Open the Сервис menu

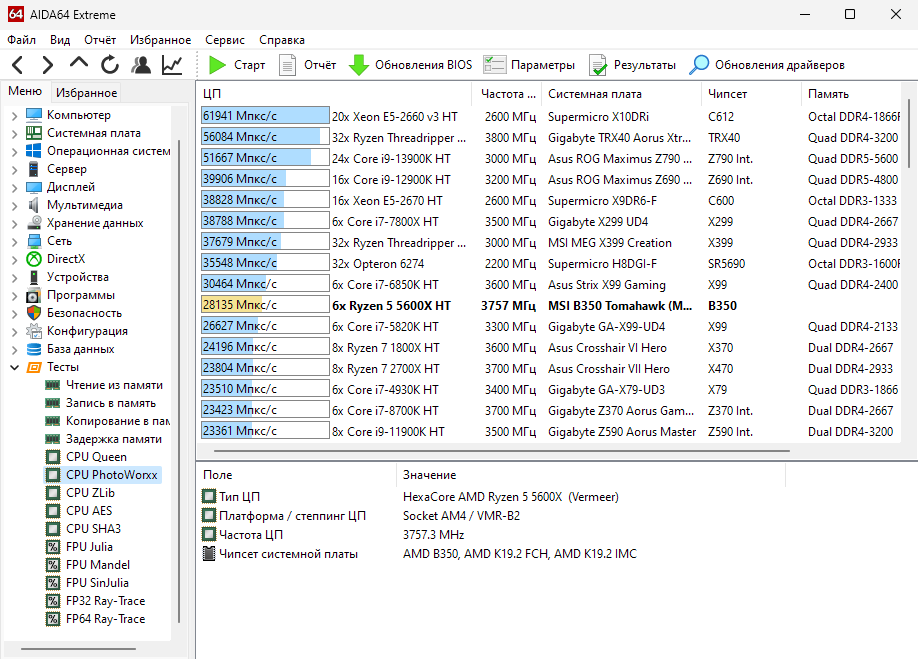pos(225,40)
